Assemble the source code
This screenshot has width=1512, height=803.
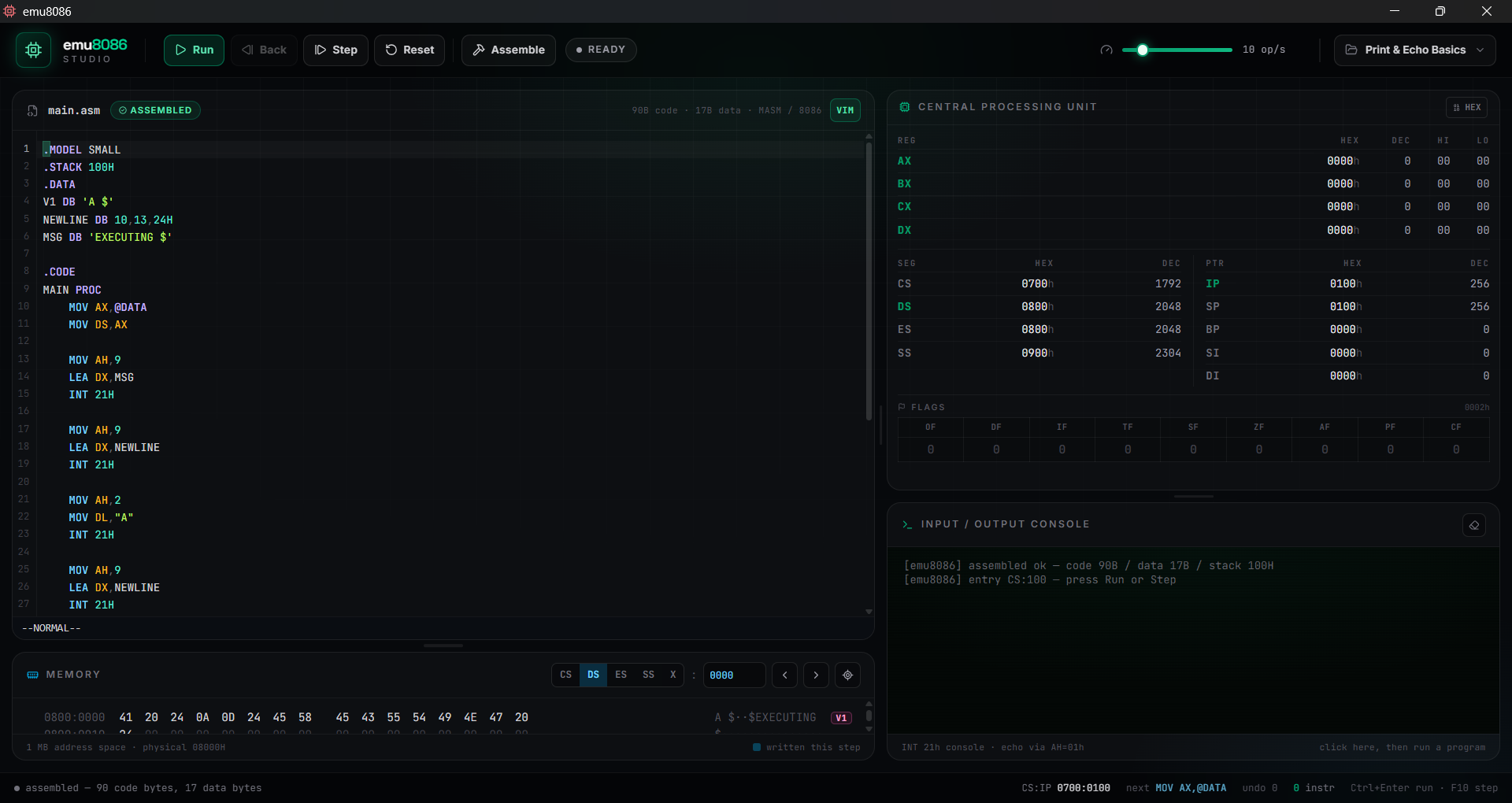pos(509,50)
